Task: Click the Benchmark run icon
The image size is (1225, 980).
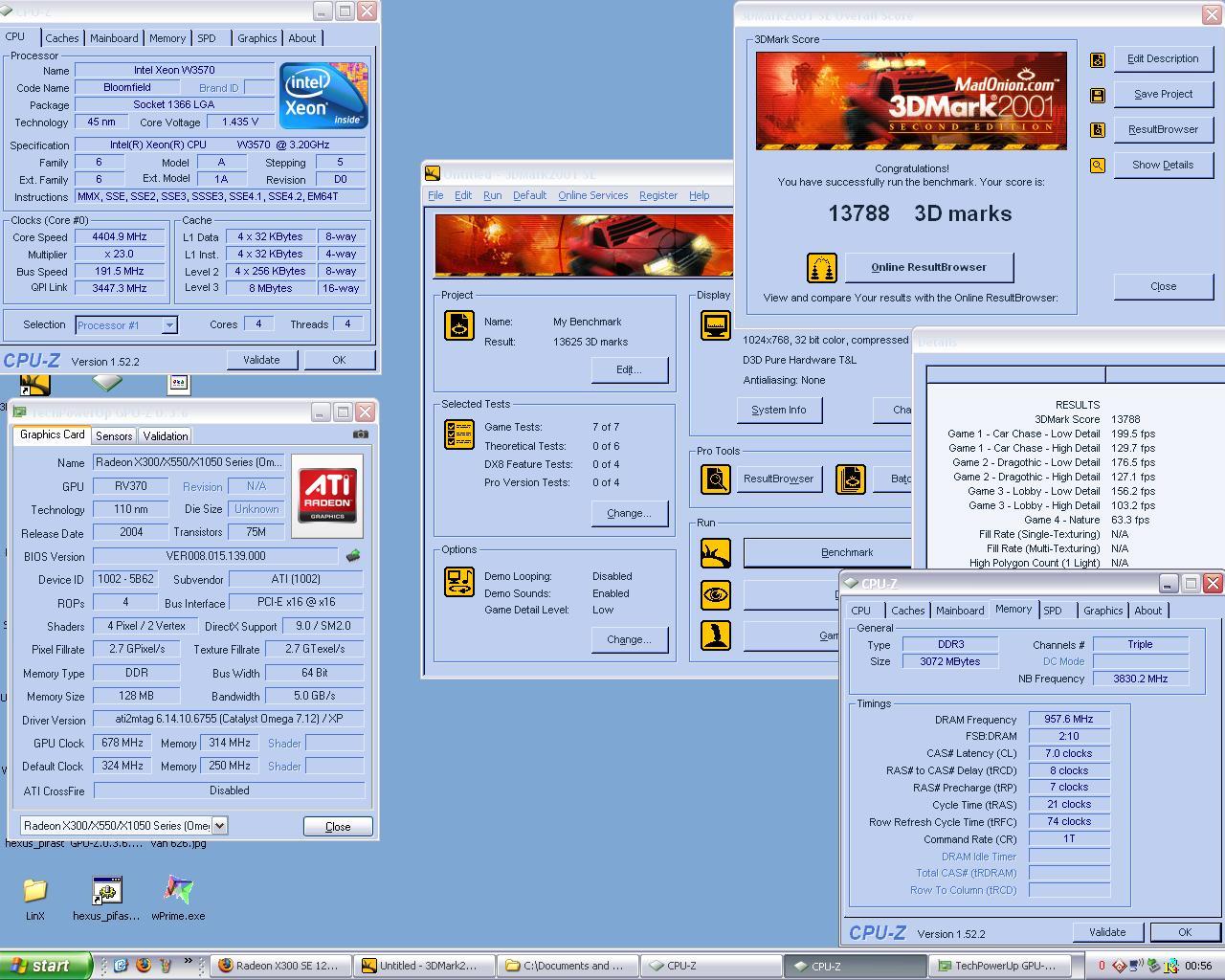Action: (716, 552)
